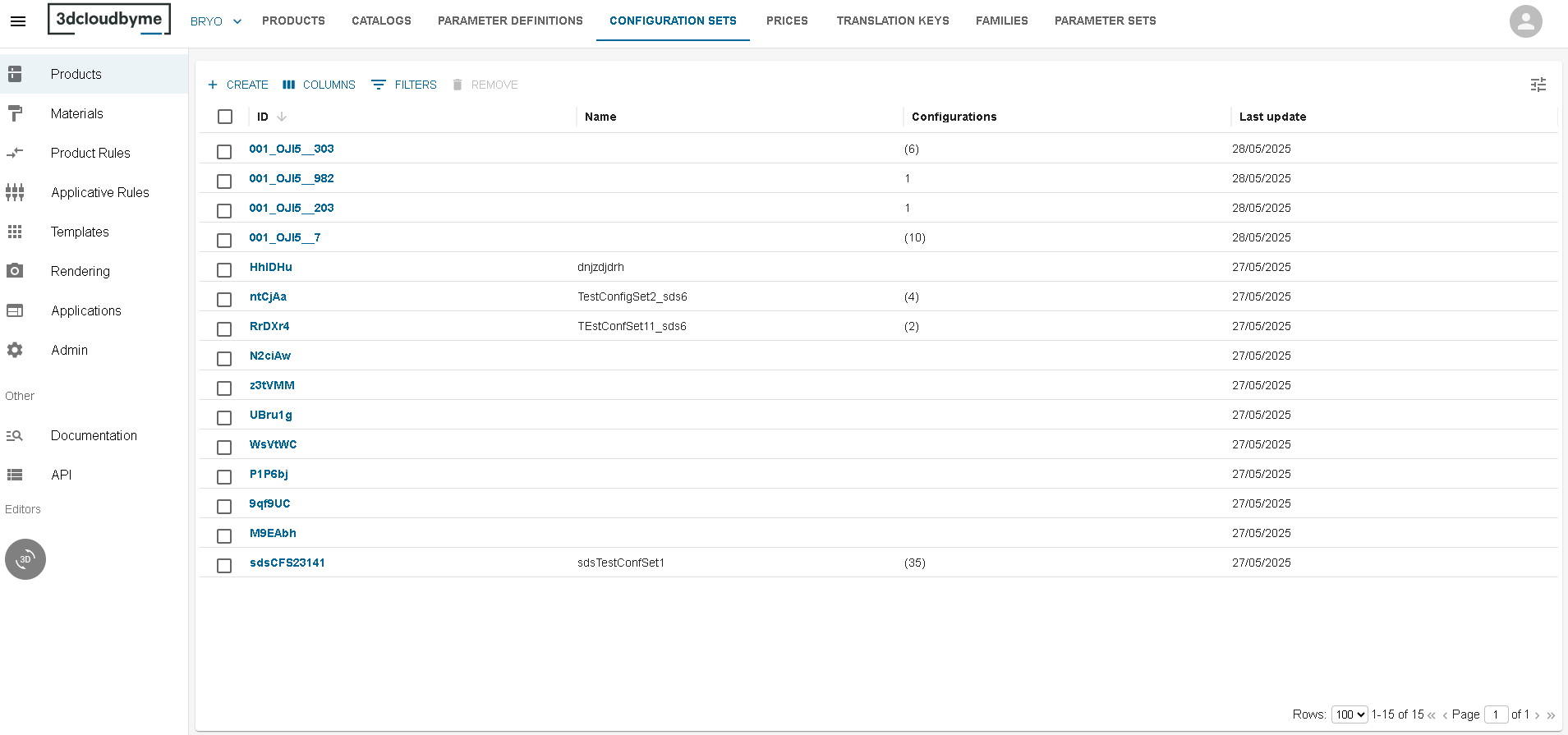Check the row 001_OJI5__303

[224, 152]
